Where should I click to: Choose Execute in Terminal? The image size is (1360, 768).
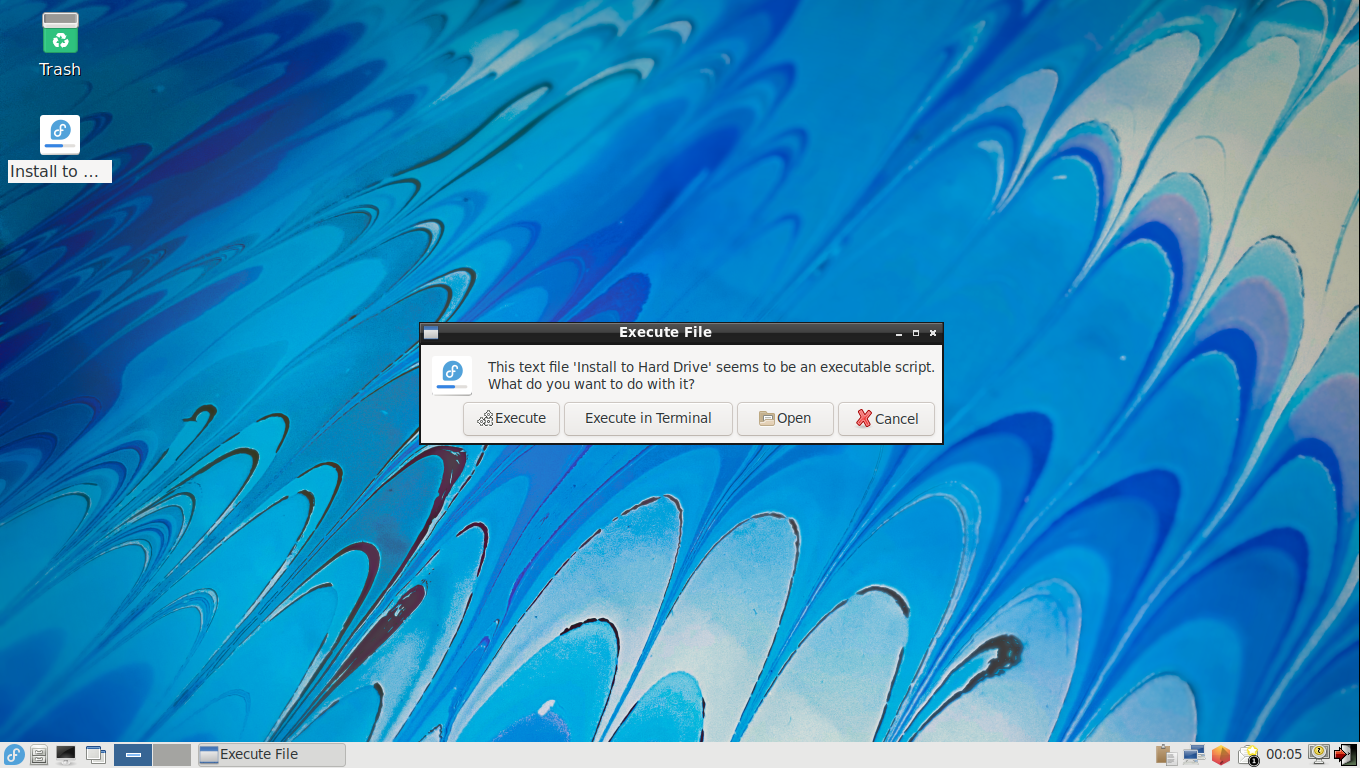click(648, 419)
